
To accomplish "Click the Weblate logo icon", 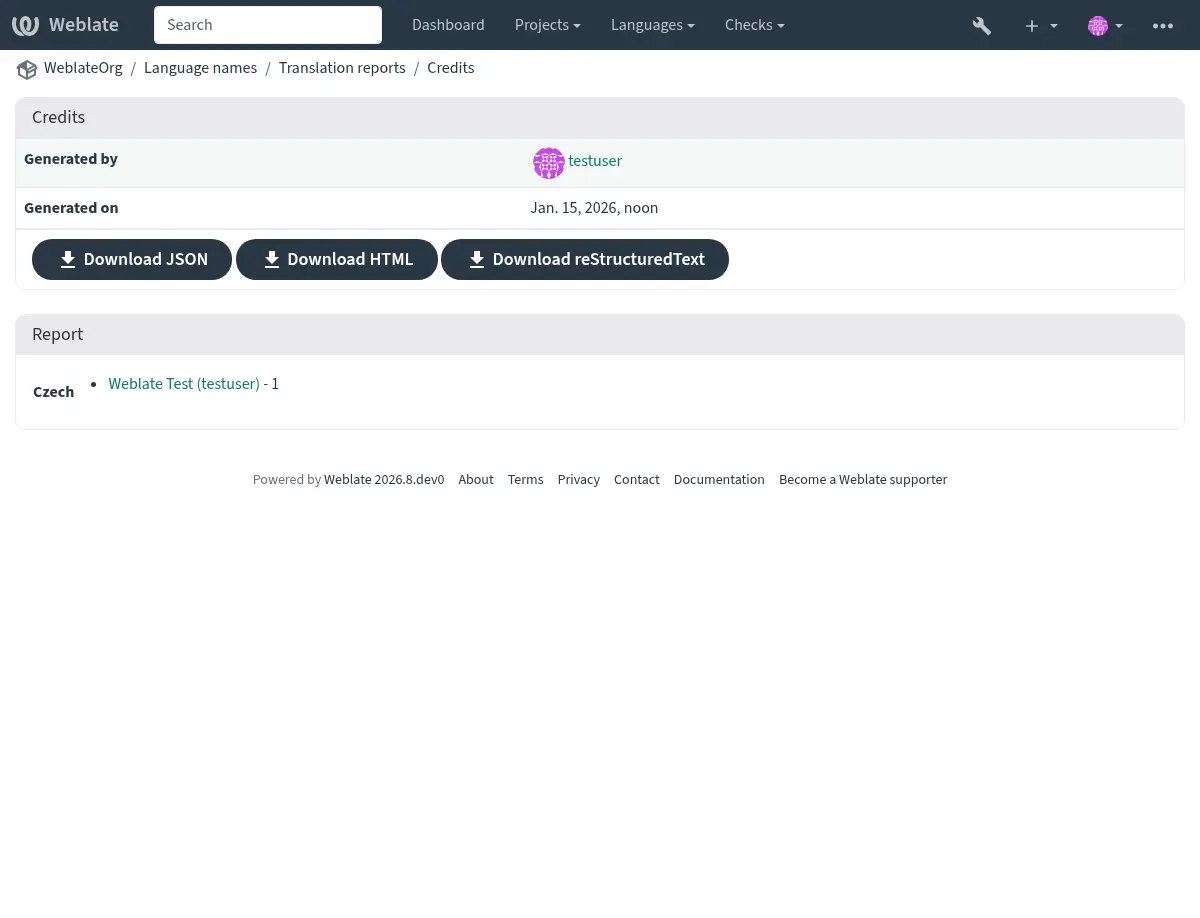I will click(26, 25).
